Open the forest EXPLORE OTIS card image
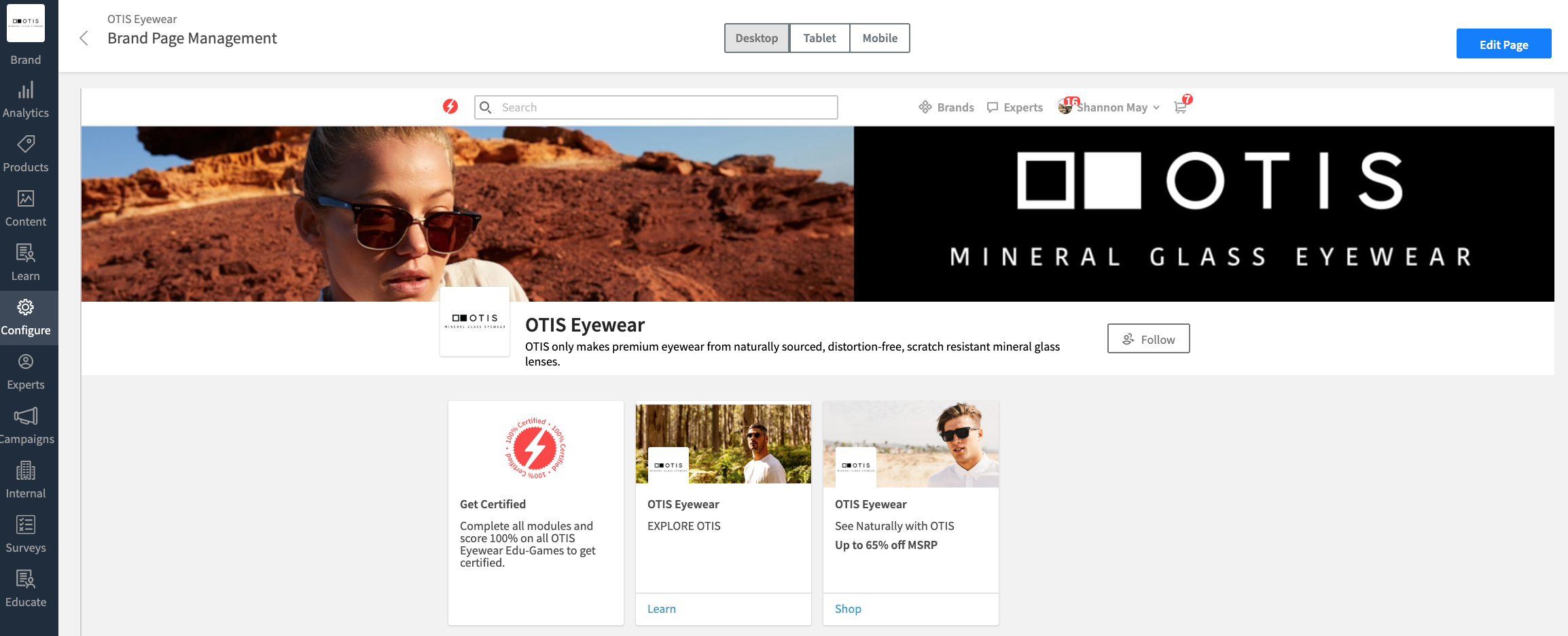 (724, 444)
